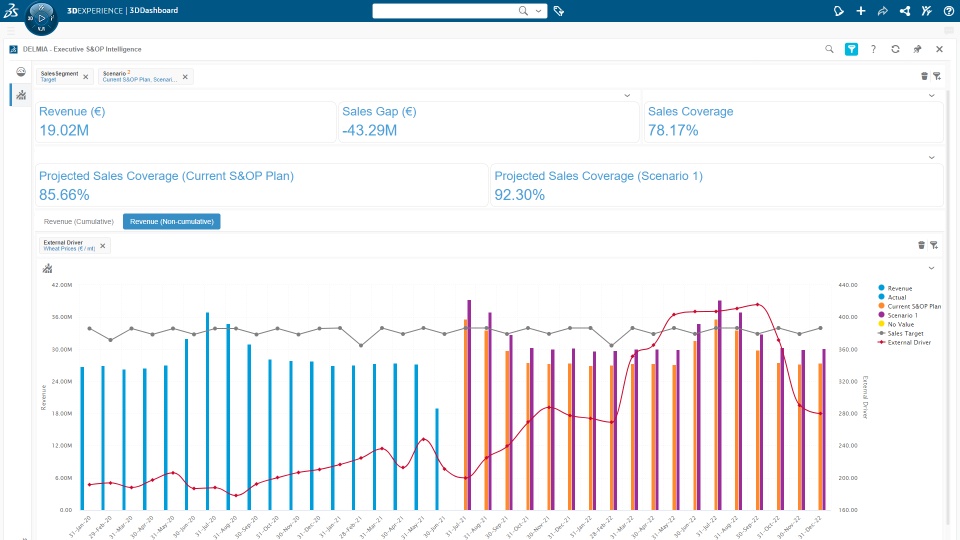Open the help question mark in the top bar
Screen dimensions: 960x540
(x=948, y=10)
